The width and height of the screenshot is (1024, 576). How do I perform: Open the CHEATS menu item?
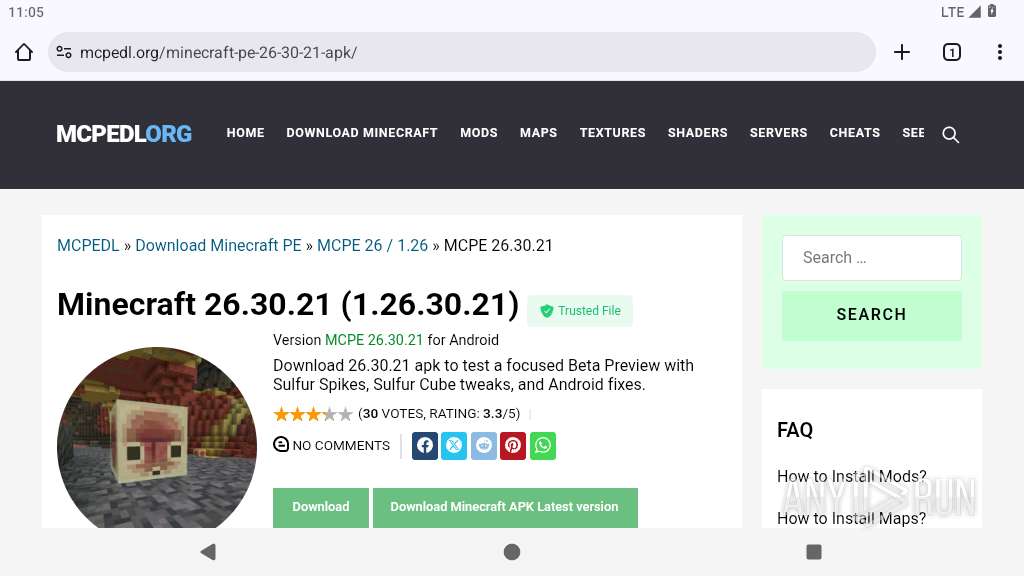[855, 133]
